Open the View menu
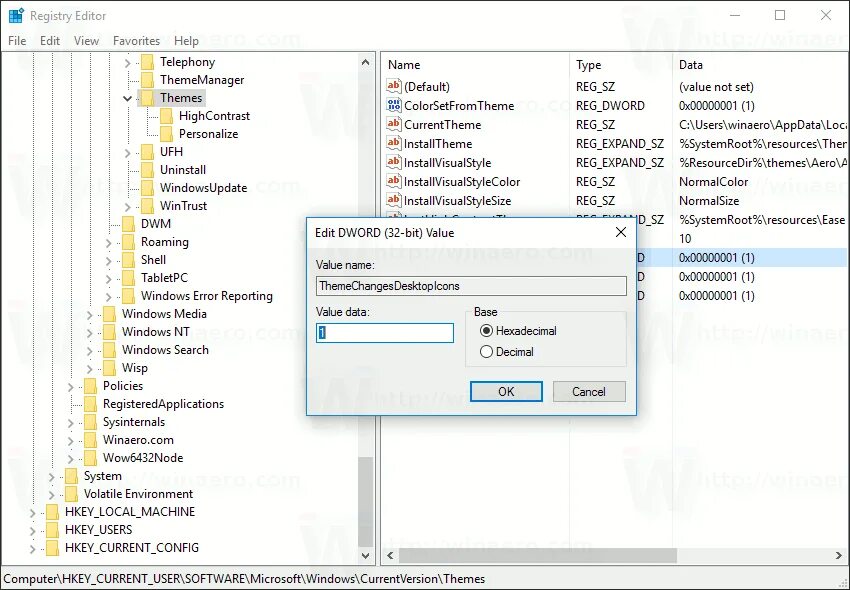This screenshot has height=590, width=850. click(x=86, y=41)
